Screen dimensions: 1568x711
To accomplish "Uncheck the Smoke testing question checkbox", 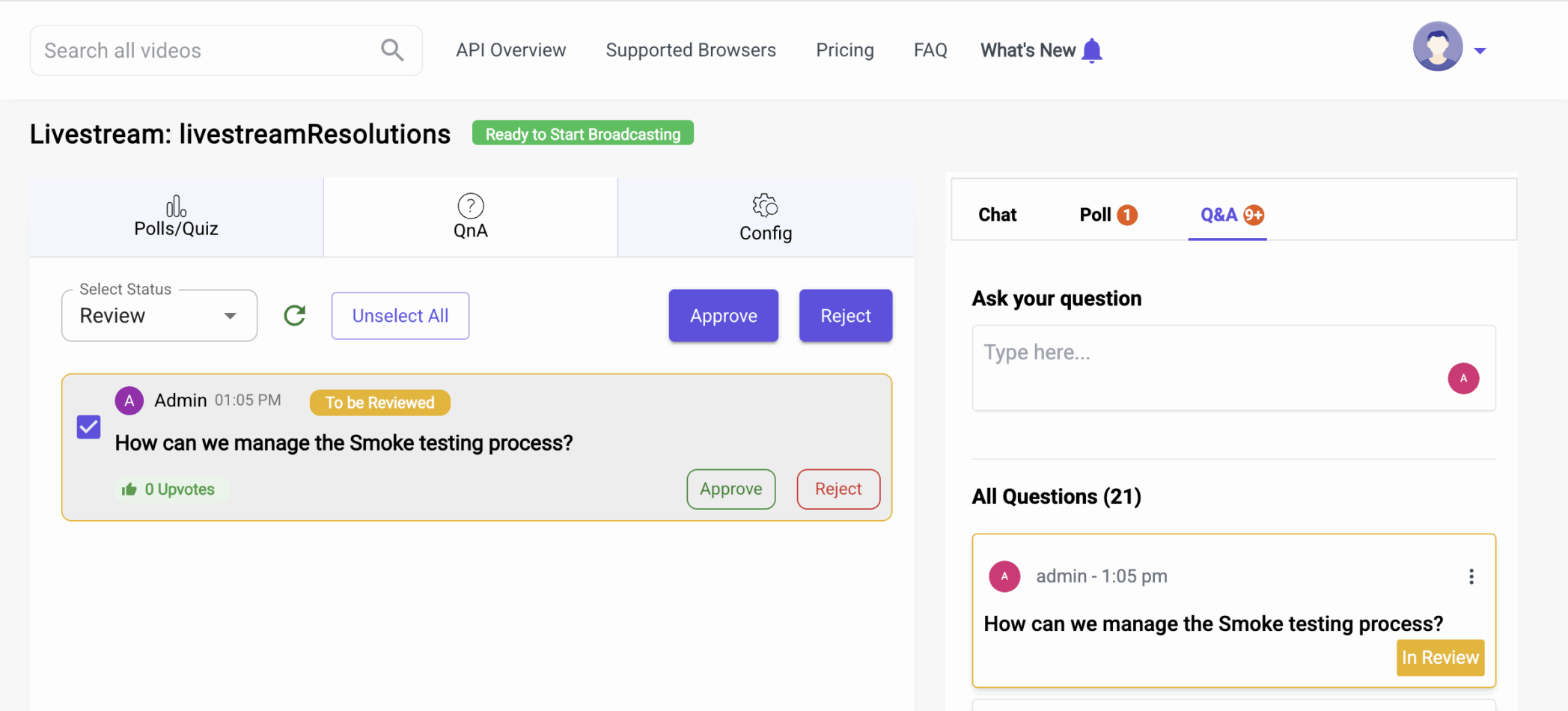I will click(x=89, y=427).
